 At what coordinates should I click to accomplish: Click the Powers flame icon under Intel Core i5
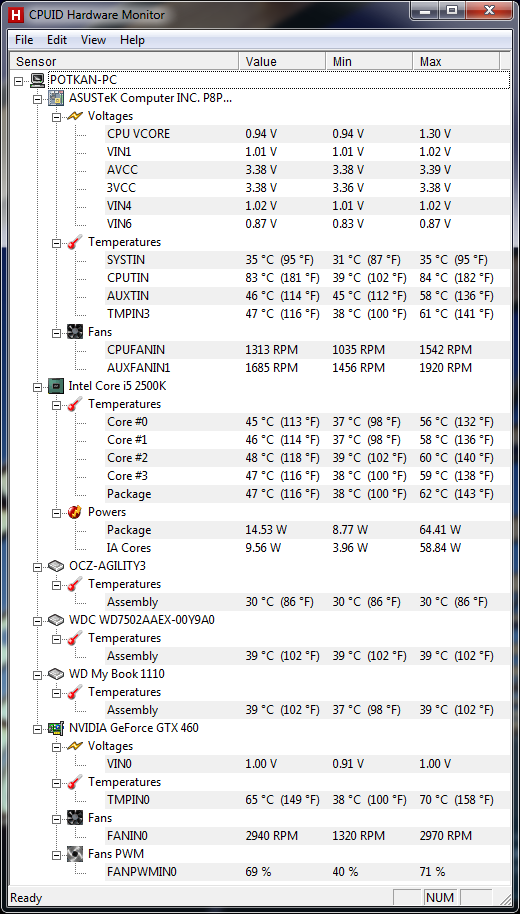point(75,512)
